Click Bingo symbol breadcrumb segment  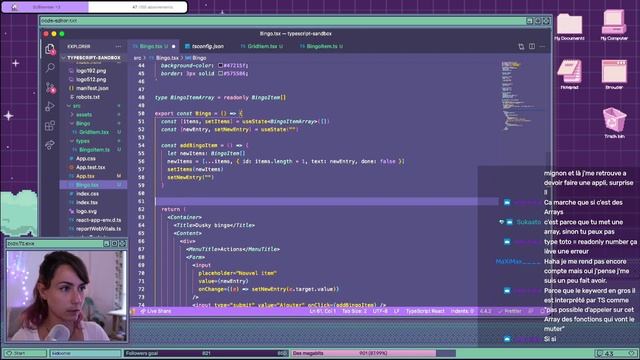[x=199, y=58]
